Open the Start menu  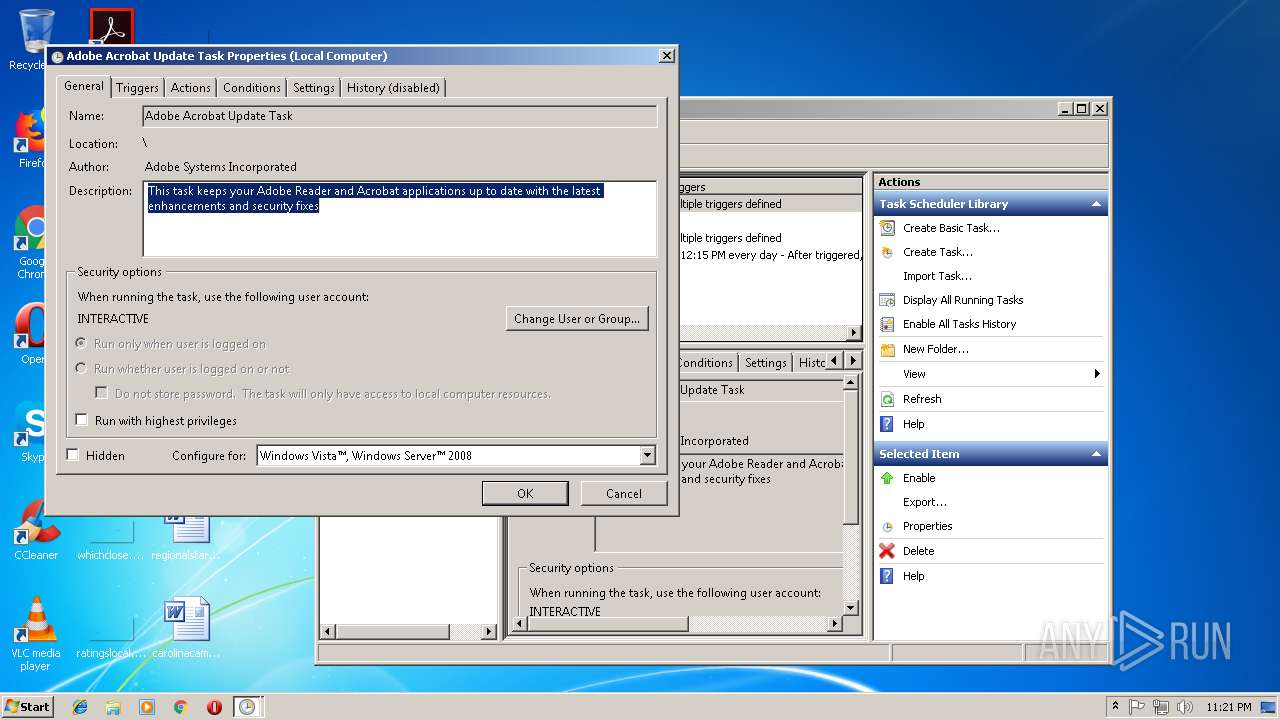tap(27, 707)
